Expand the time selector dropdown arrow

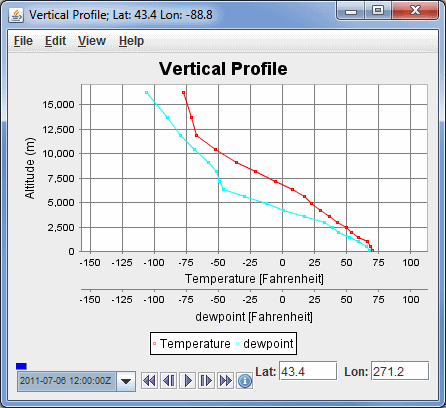click(126, 381)
